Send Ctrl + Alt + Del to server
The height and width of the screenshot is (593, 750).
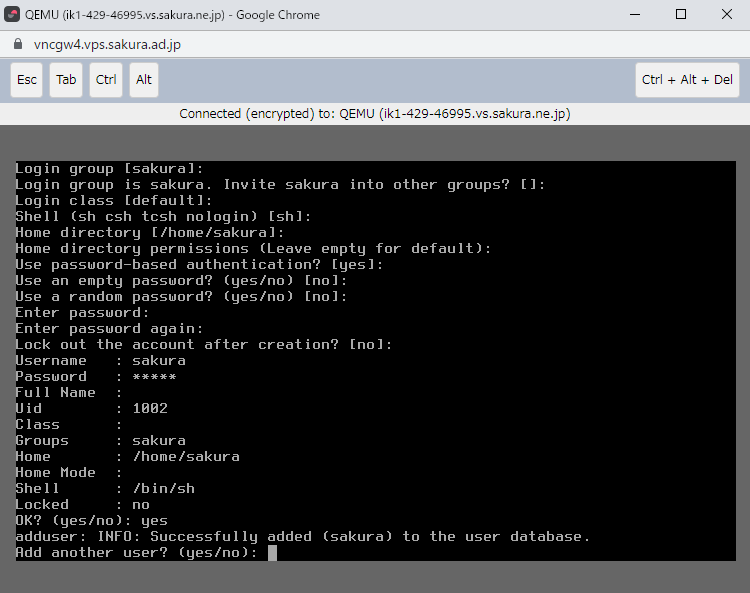tap(687, 80)
